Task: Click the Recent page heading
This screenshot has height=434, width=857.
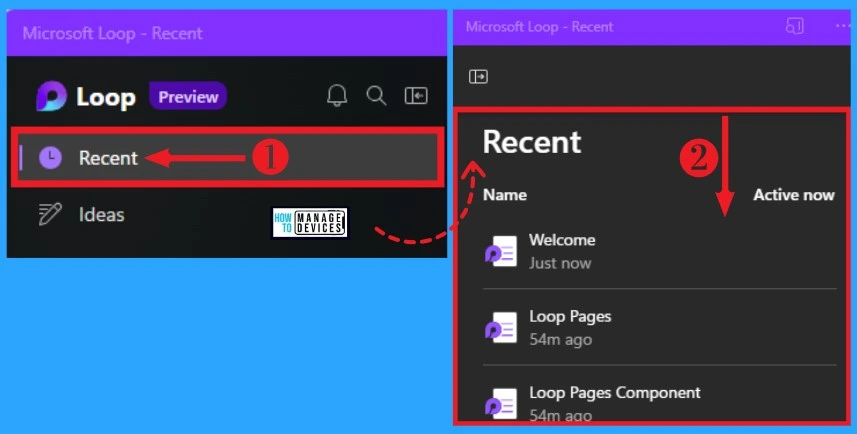Action: pyautogui.click(x=532, y=142)
